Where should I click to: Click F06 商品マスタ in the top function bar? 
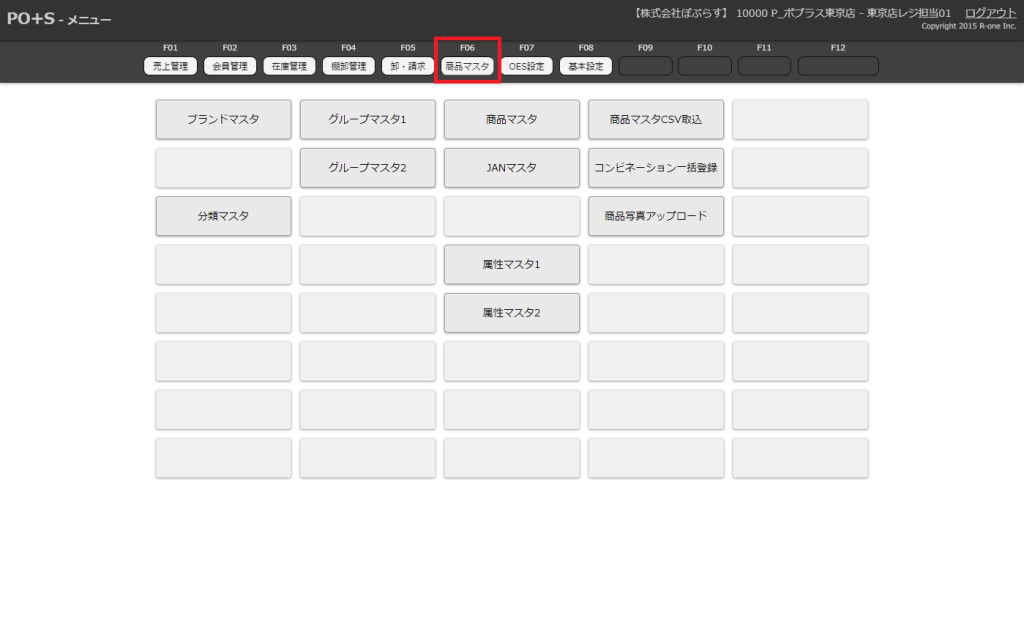pyautogui.click(x=467, y=66)
